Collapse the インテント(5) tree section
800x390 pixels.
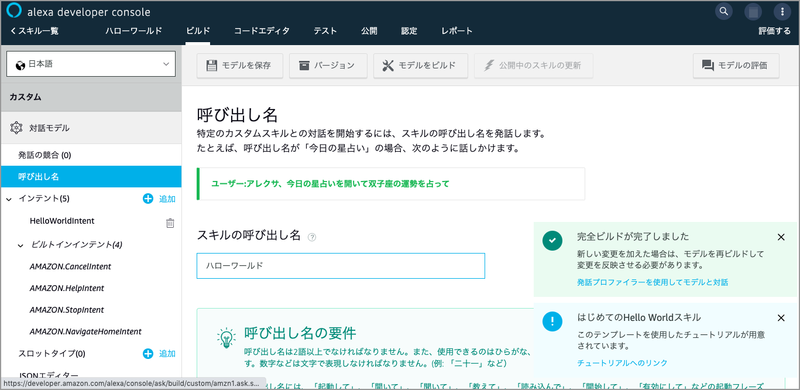tap(9, 199)
